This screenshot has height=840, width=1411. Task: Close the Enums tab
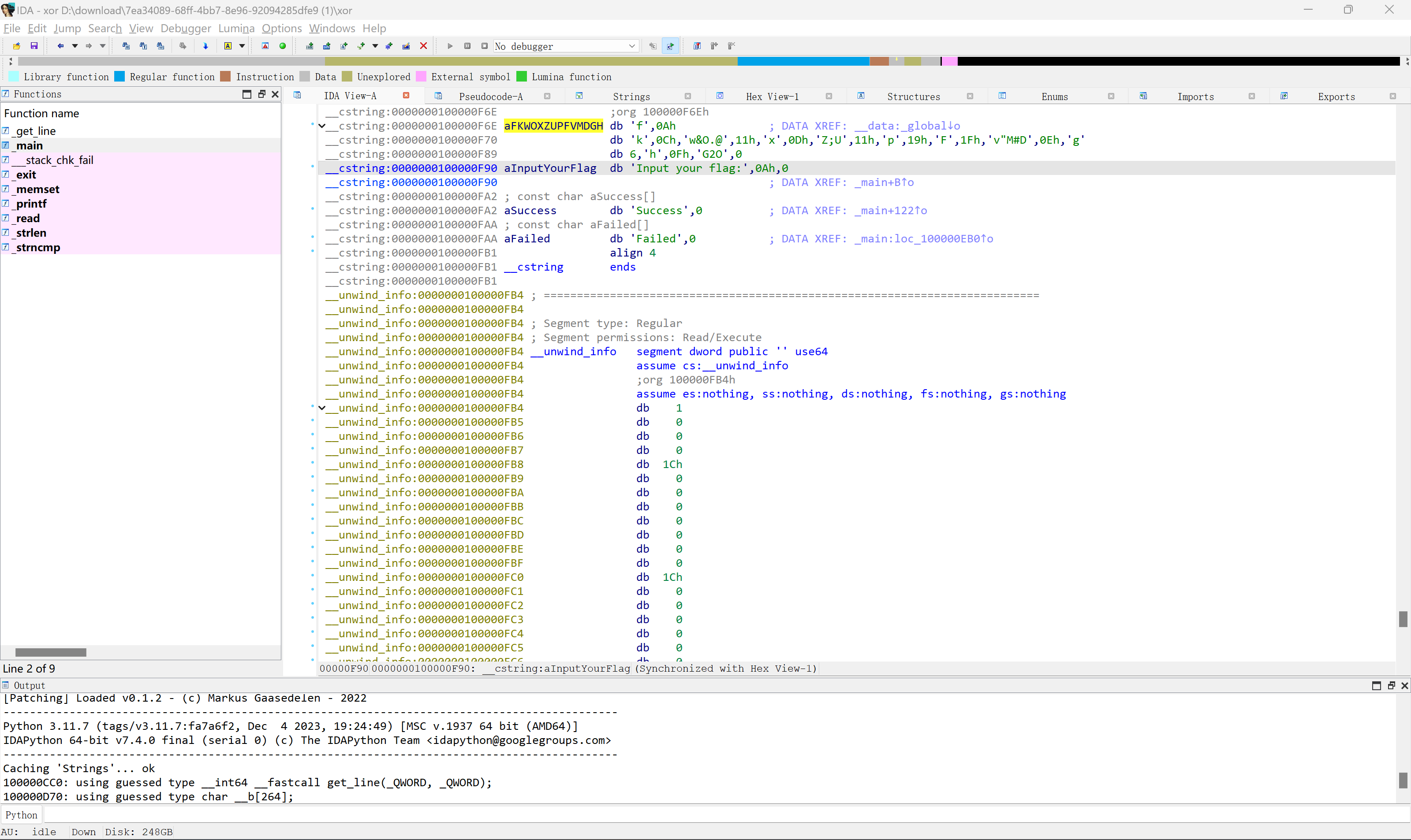click(1111, 96)
